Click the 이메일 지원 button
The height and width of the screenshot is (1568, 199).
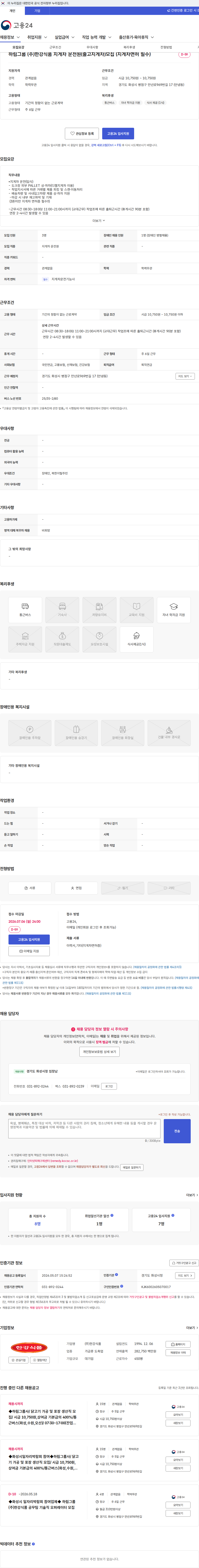(x=29, y=951)
